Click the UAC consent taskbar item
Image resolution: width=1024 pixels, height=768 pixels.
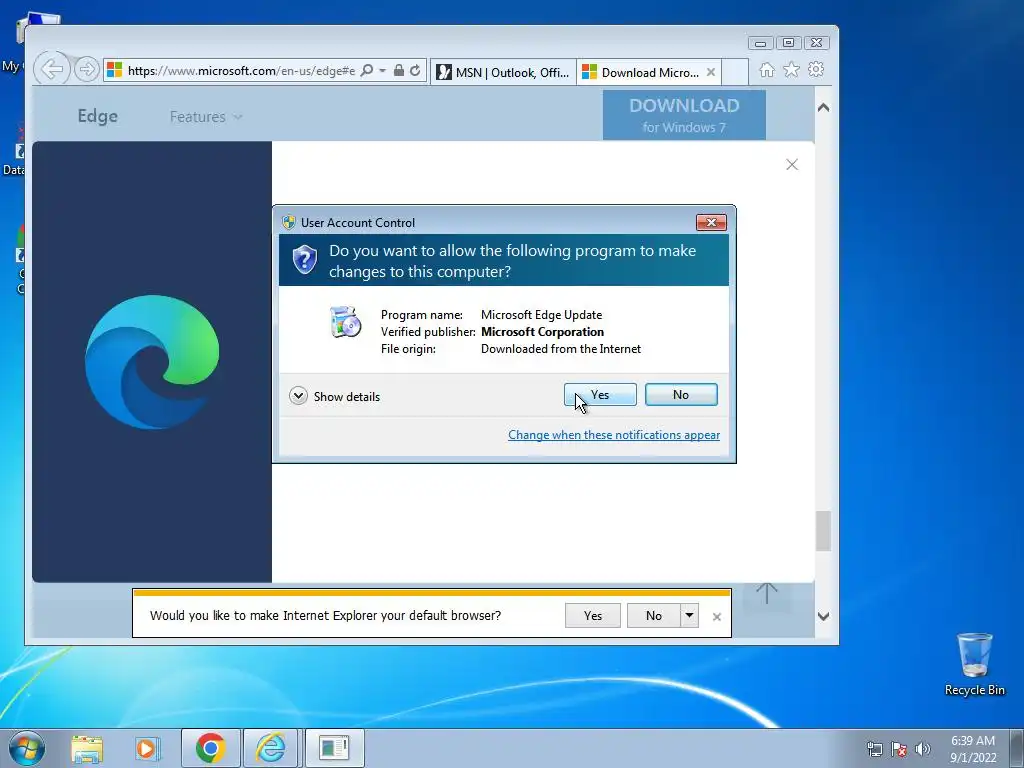pos(334,748)
